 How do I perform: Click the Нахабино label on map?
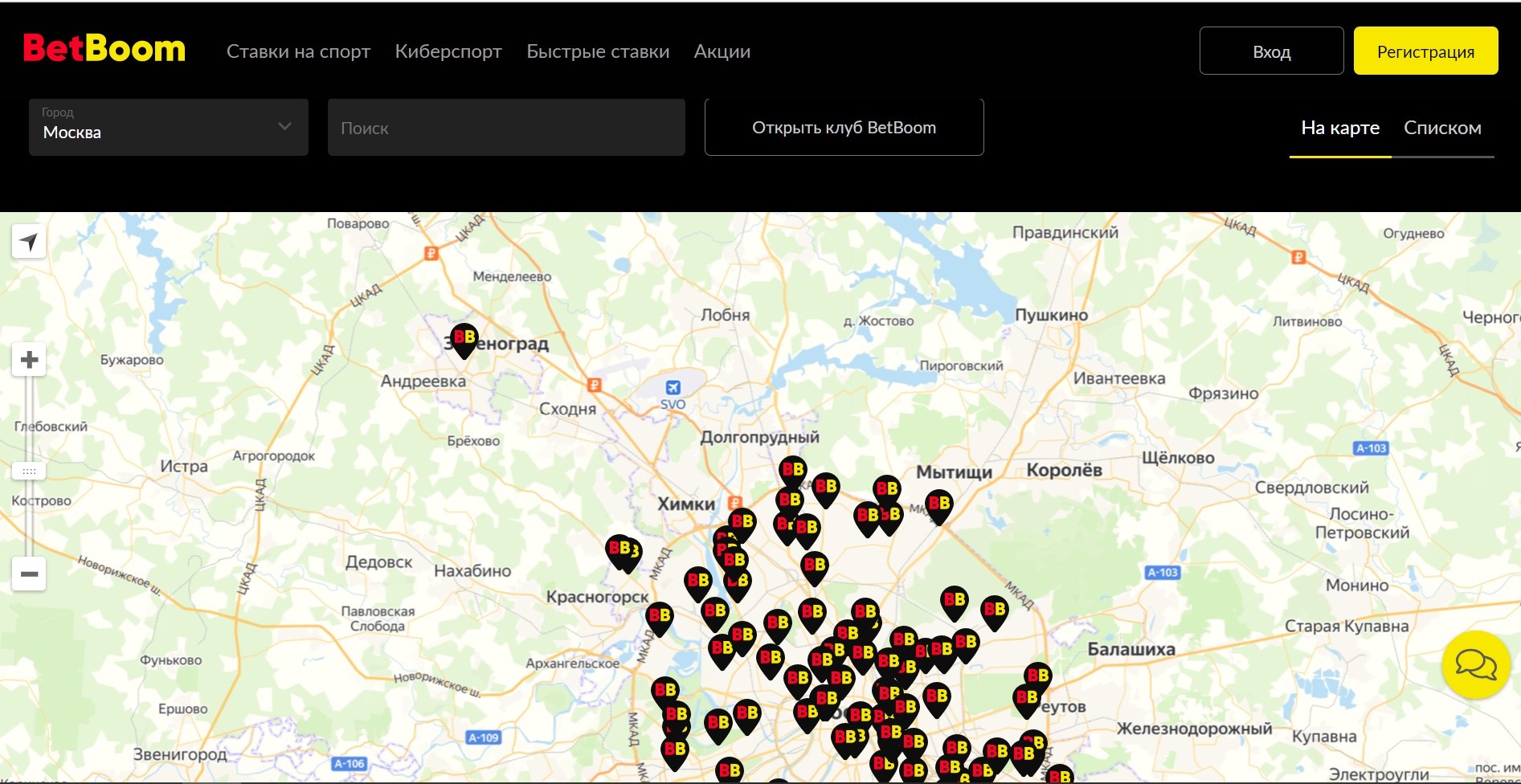[x=472, y=571]
